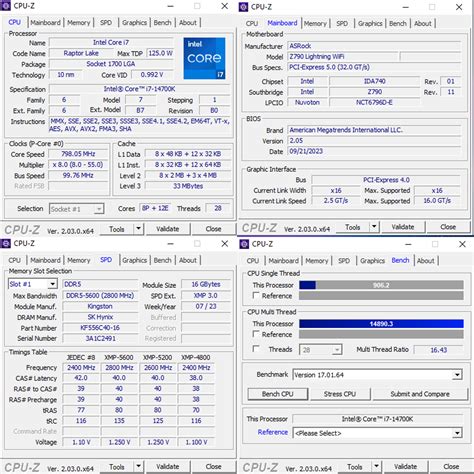Screen dimensions: 474x474
Task: Open Tools dropdown arrow in SPD window
Action: 139,467
